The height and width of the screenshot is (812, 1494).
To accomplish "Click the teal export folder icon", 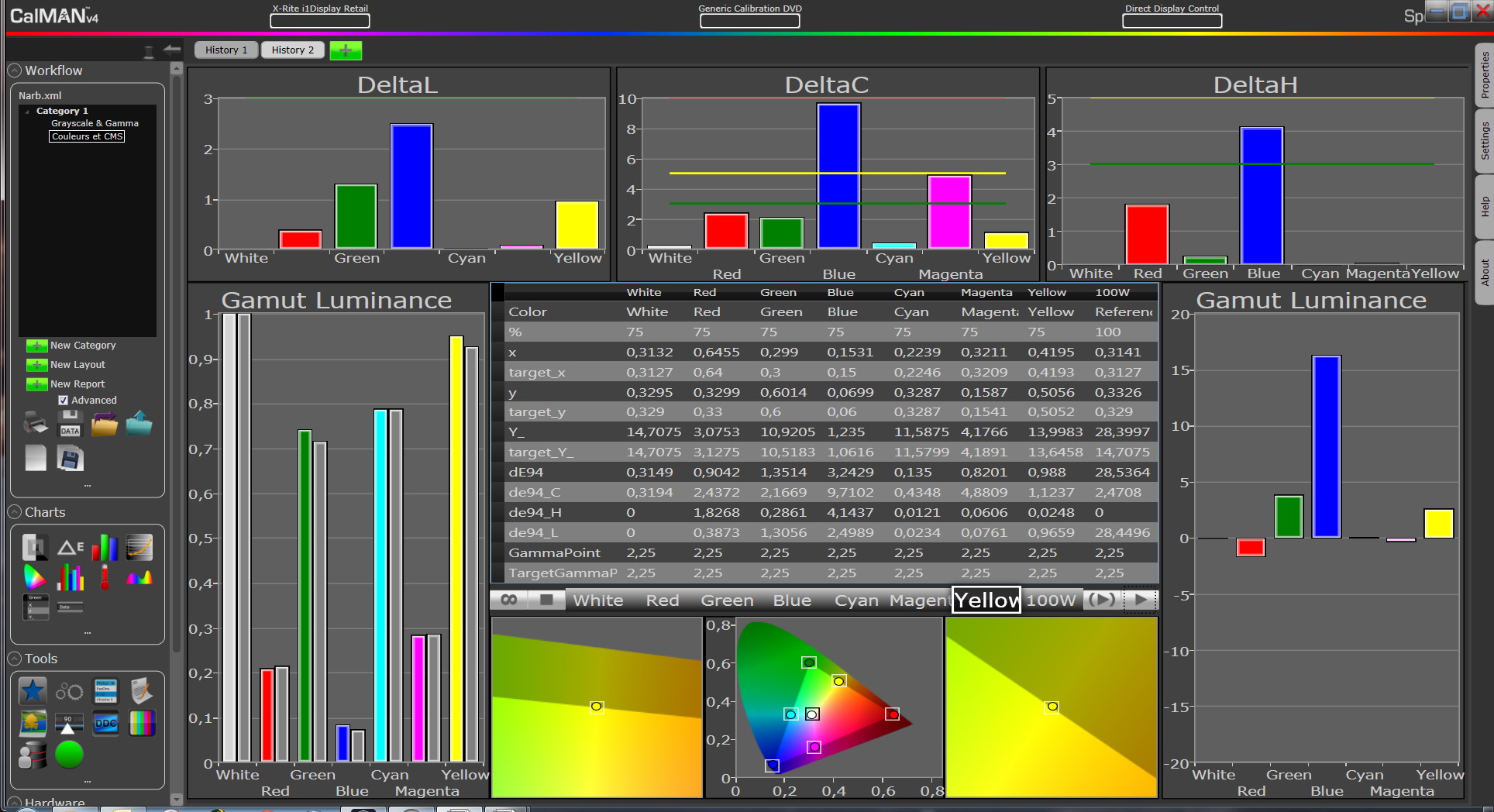I will 139,423.
